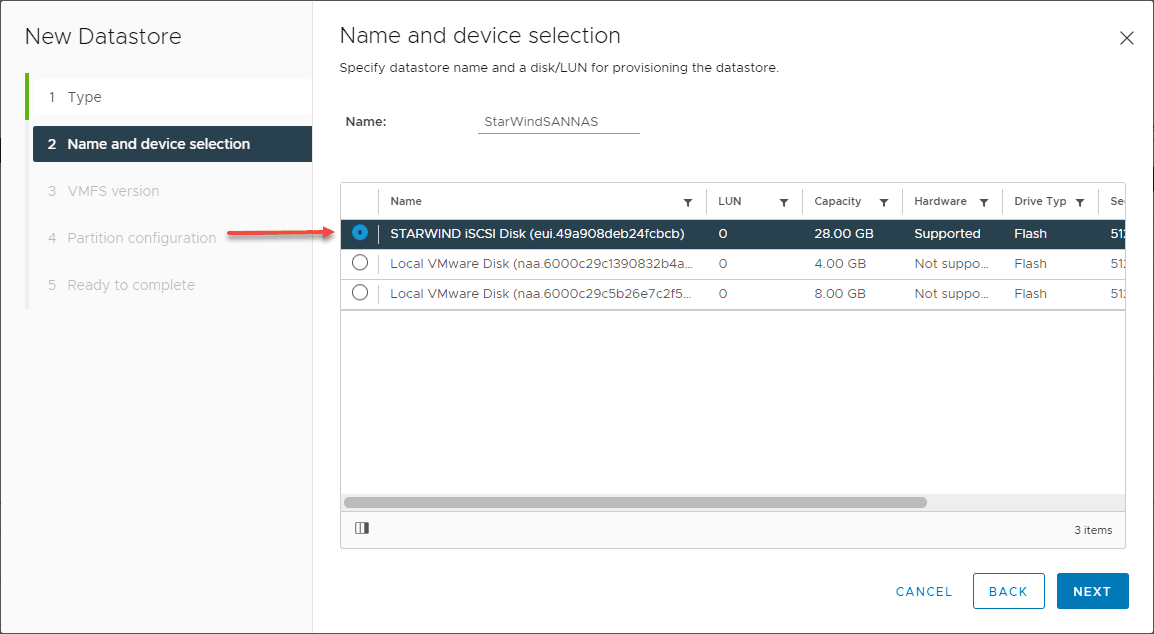Select the 4.00 GB Local VMware Disk radio
Screen dimensions: 1154x634
click(359, 263)
